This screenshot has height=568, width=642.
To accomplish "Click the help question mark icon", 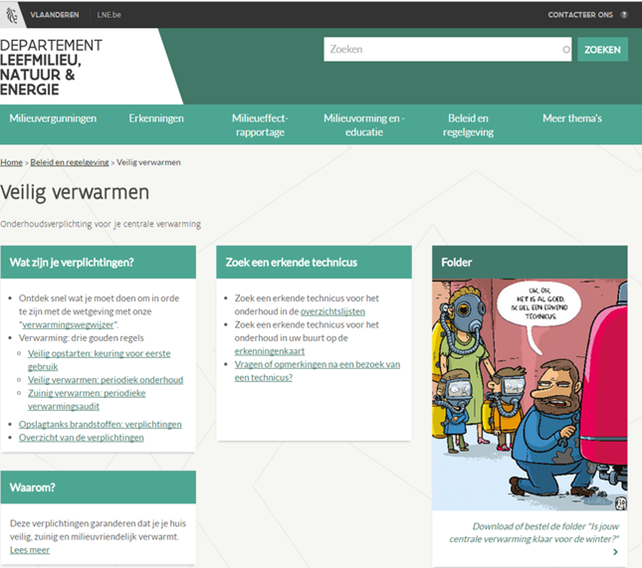I will click(x=624, y=15).
